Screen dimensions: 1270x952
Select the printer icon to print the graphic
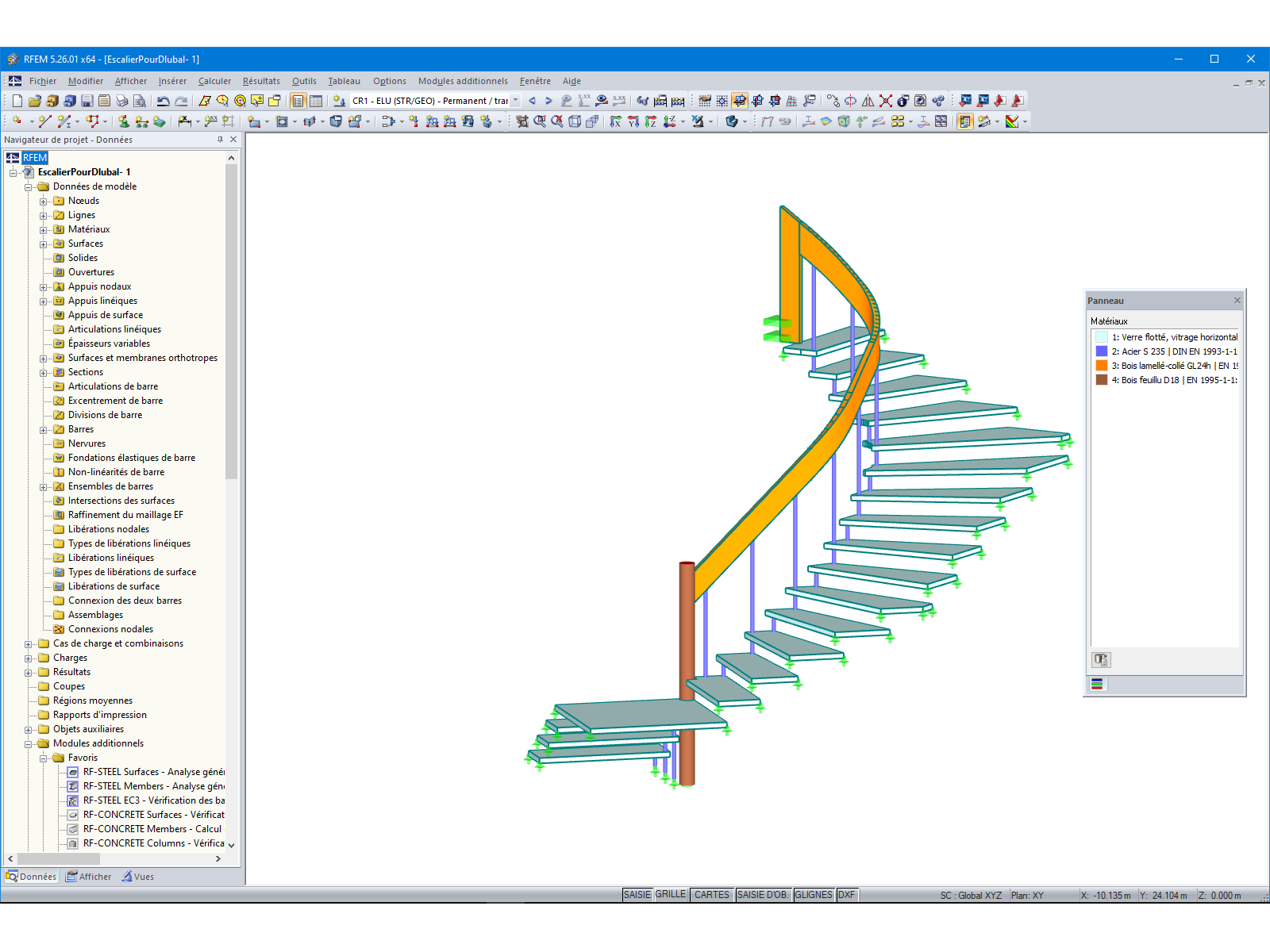[x=120, y=101]
